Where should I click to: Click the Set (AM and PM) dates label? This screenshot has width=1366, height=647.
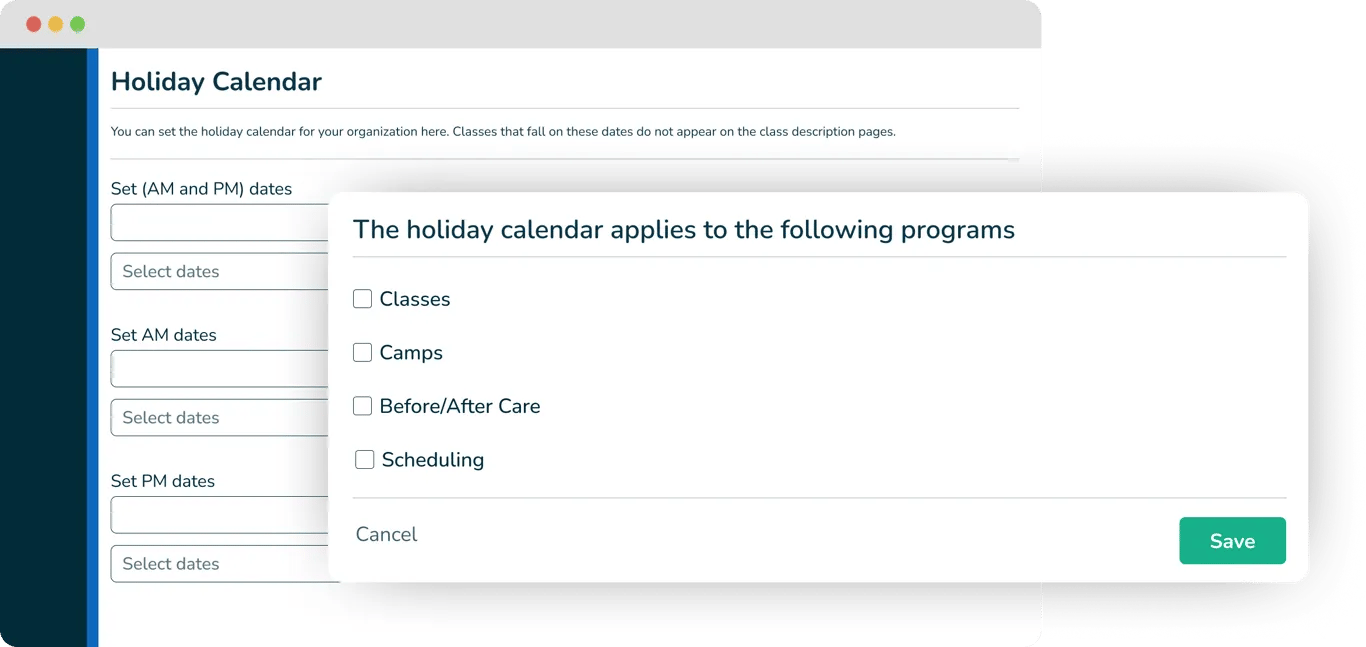coord(201,189)
